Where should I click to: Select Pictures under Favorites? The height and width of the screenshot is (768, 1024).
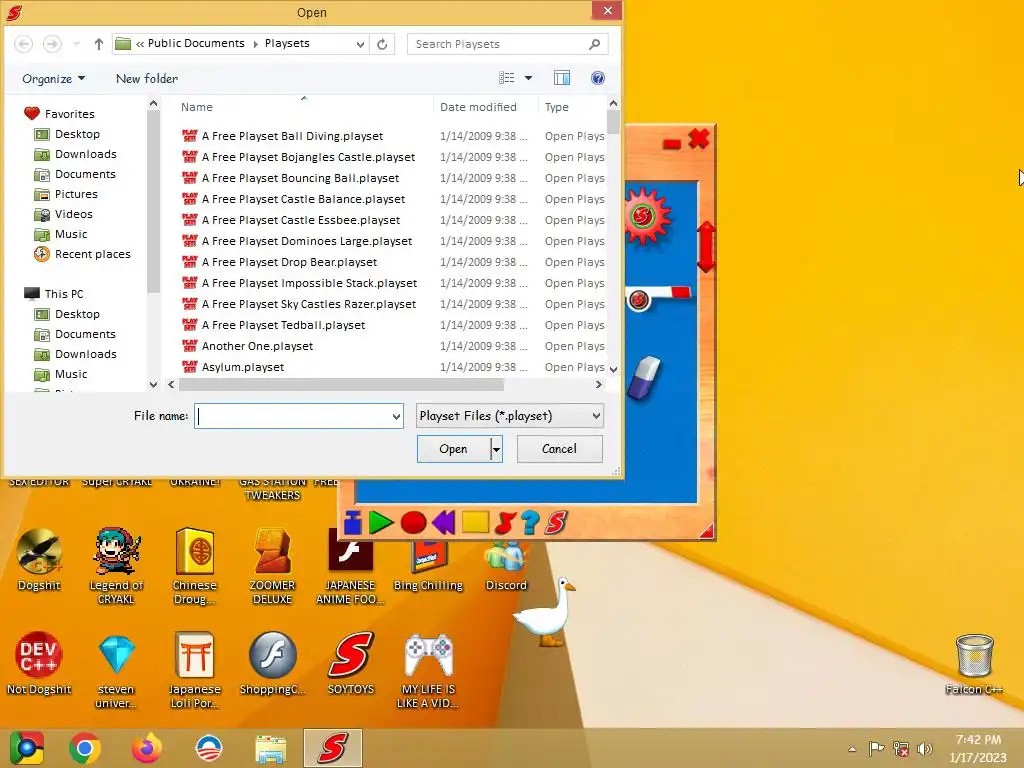point(76,194)
